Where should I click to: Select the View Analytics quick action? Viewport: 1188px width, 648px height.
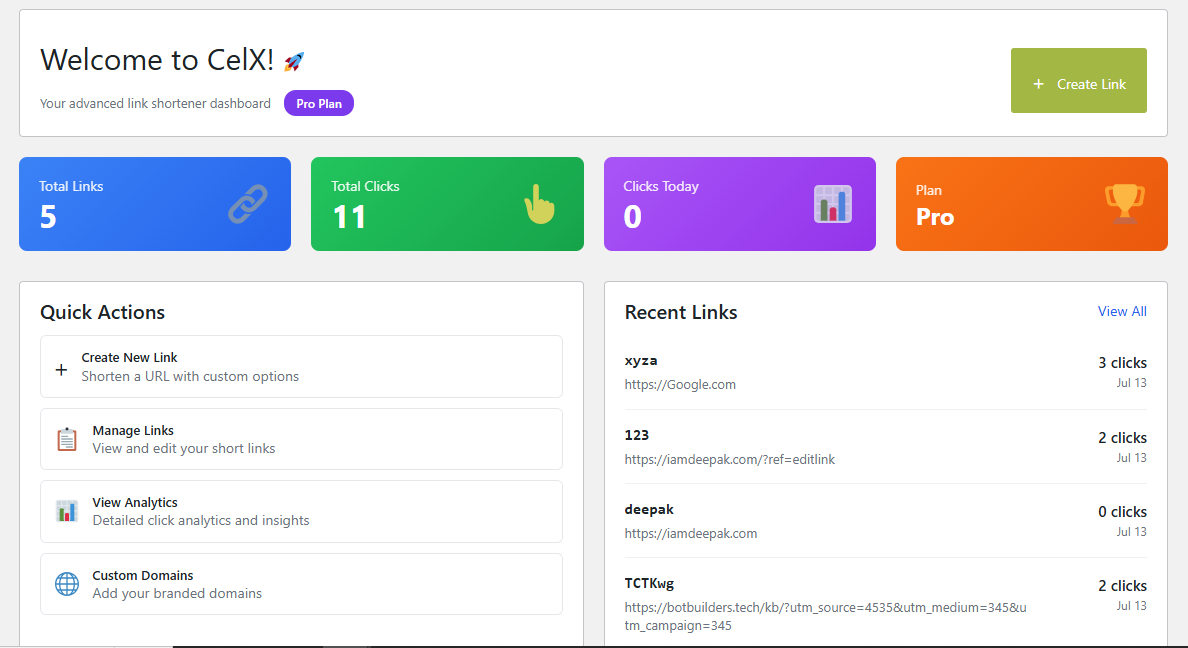301,511
